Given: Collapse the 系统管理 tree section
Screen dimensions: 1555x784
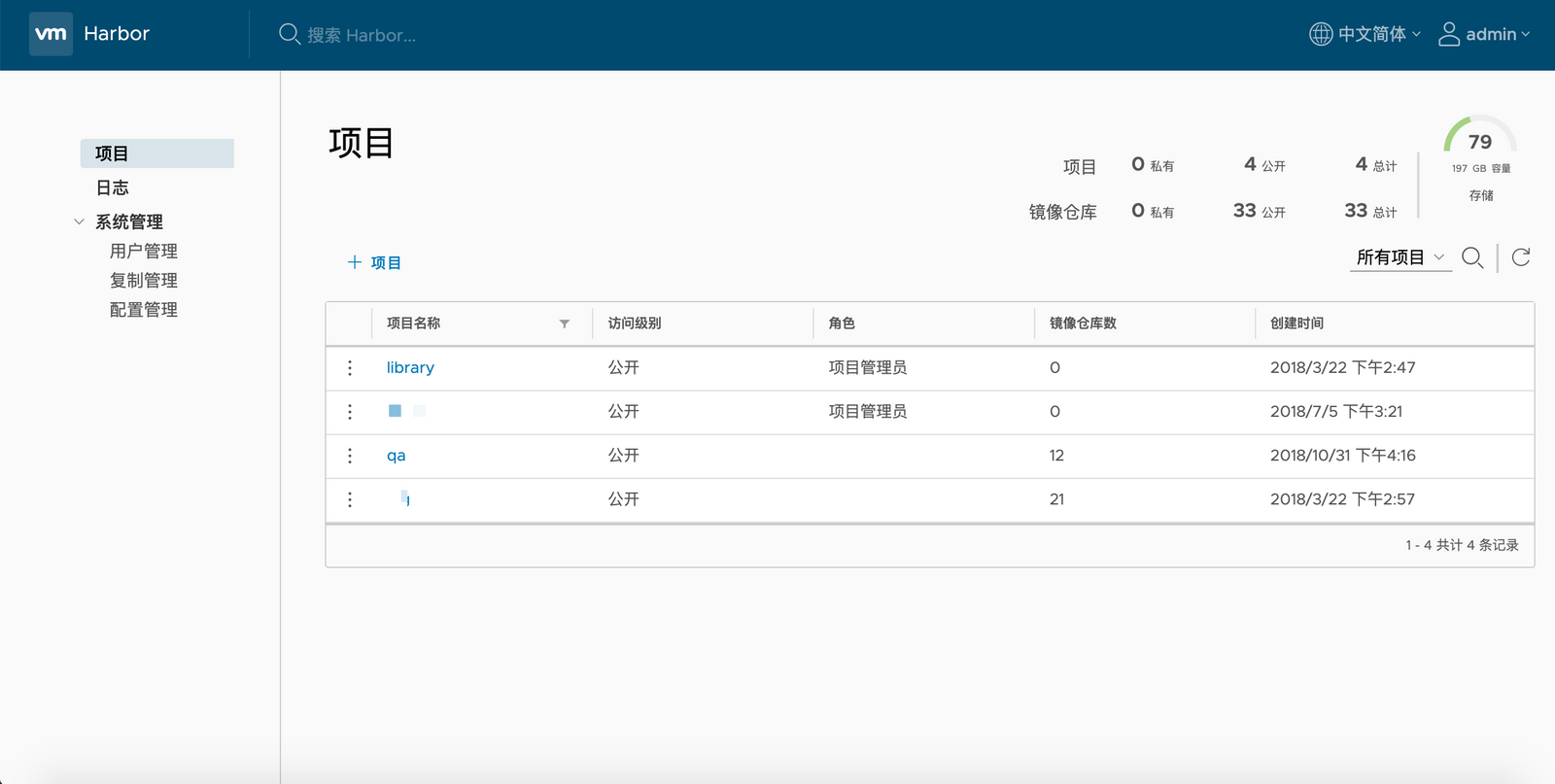Looking at the screenshot, I should (80, 222).
